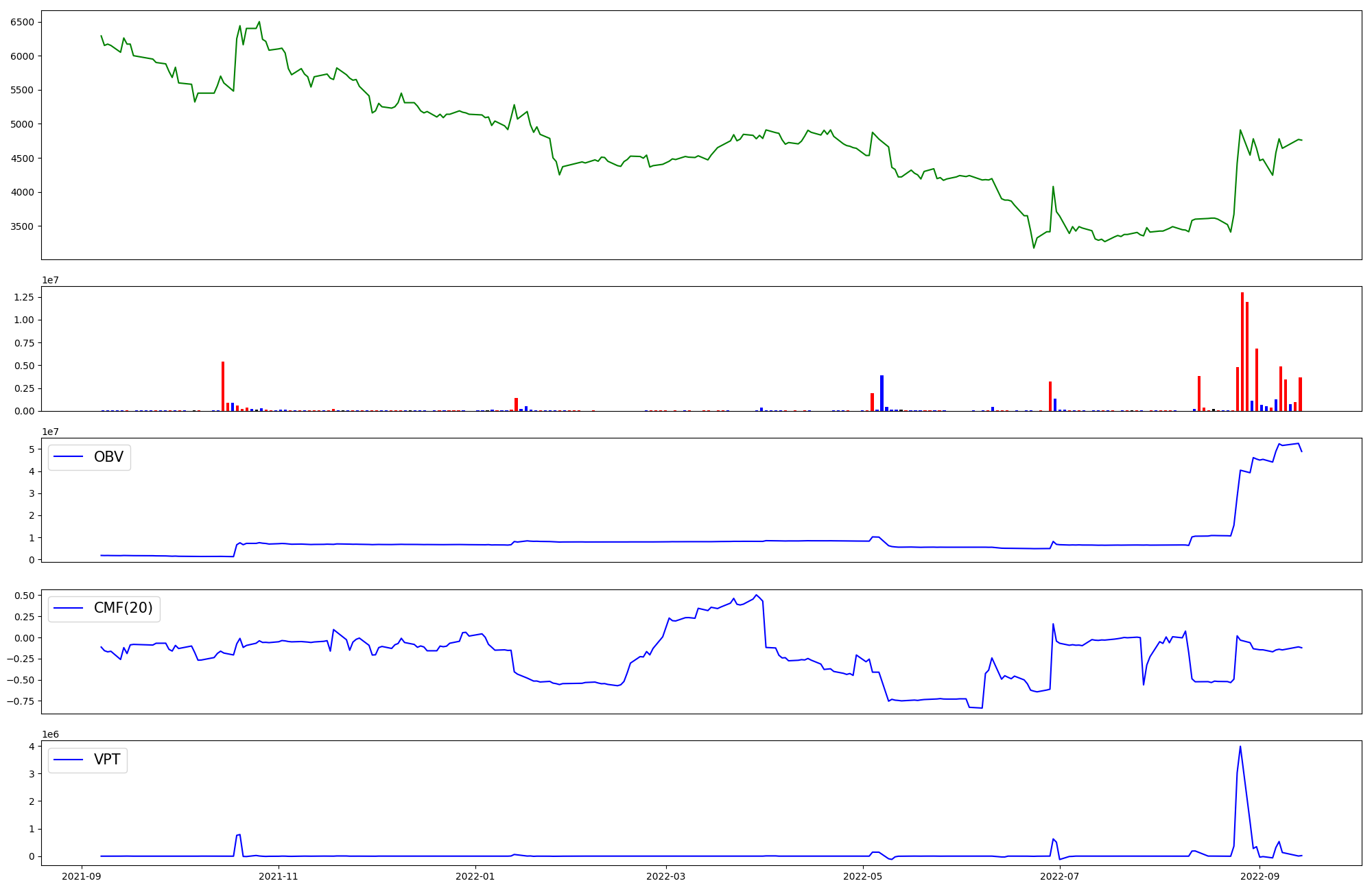Click the highest peak of VPT line
Viewport: 1372px width, 892px height.
coord(1240,747)
